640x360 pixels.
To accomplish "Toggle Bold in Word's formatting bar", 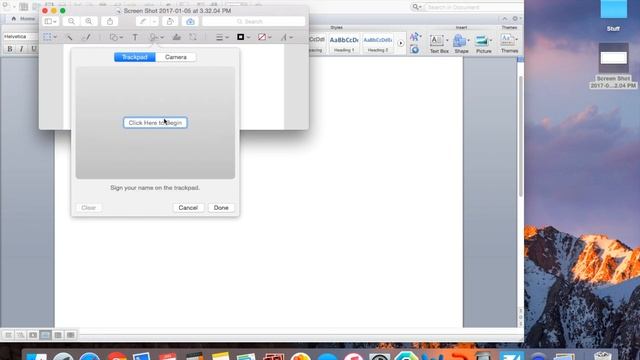I will (x=10, y=49).
